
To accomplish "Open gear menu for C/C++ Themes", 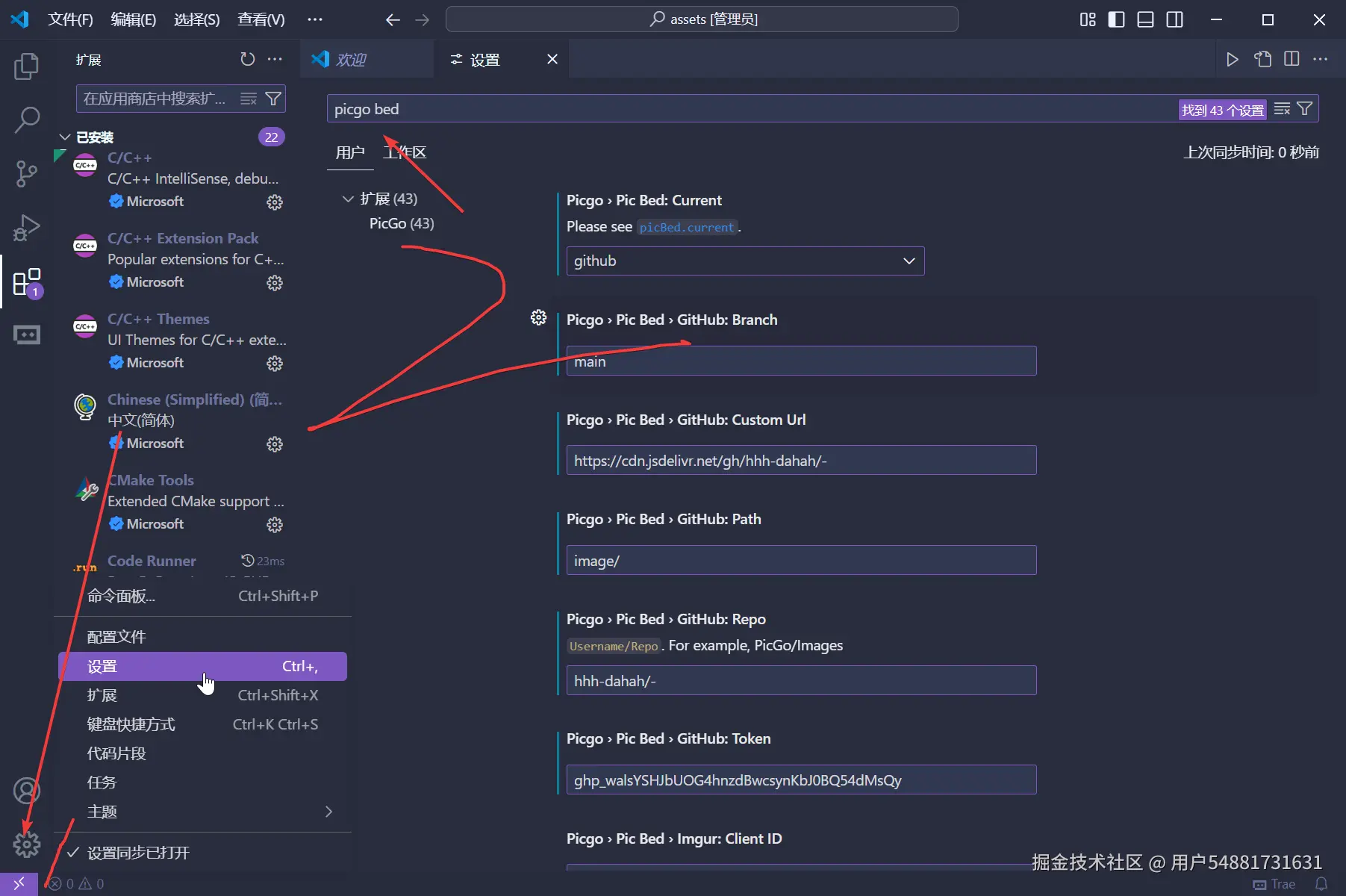I will (275, 363).
